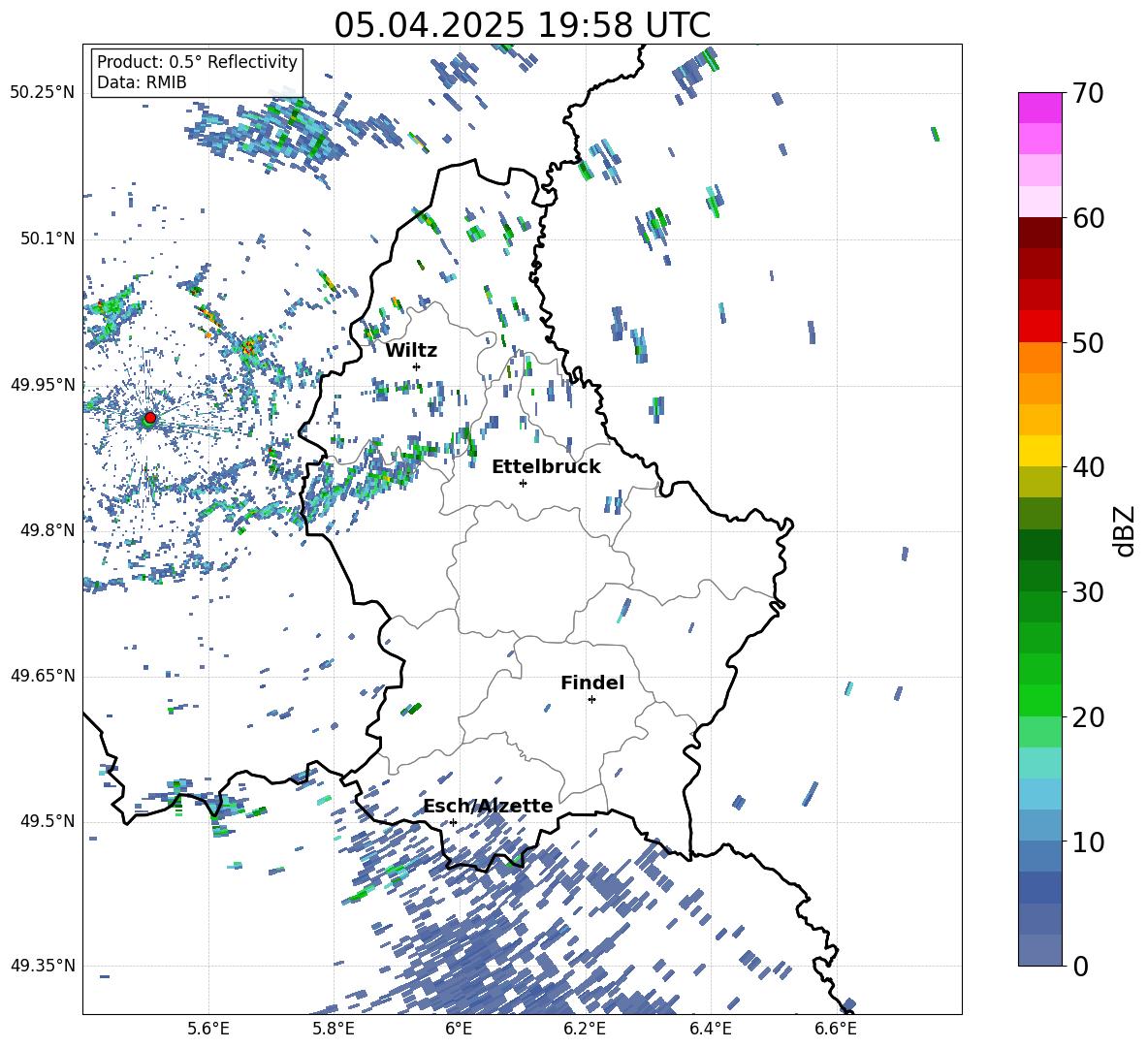This screenshot has height=1048, width=1148.
Task: Click the 10 tick on colorbar
Action: [x=1088, y=842]
